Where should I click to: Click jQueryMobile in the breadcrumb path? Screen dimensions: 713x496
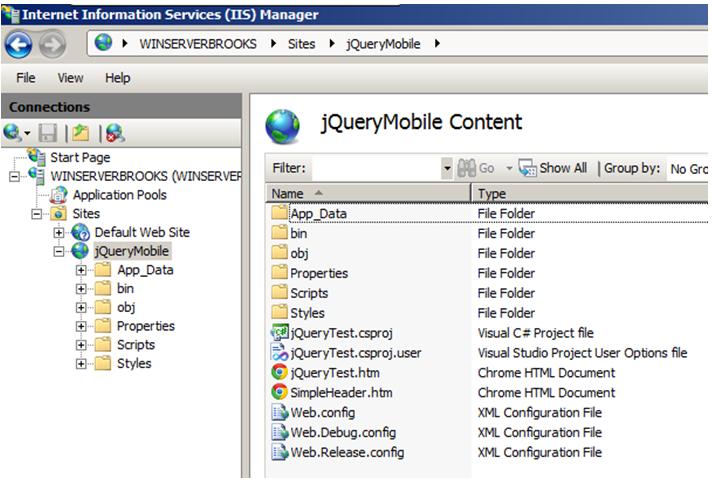coord(383,44)
